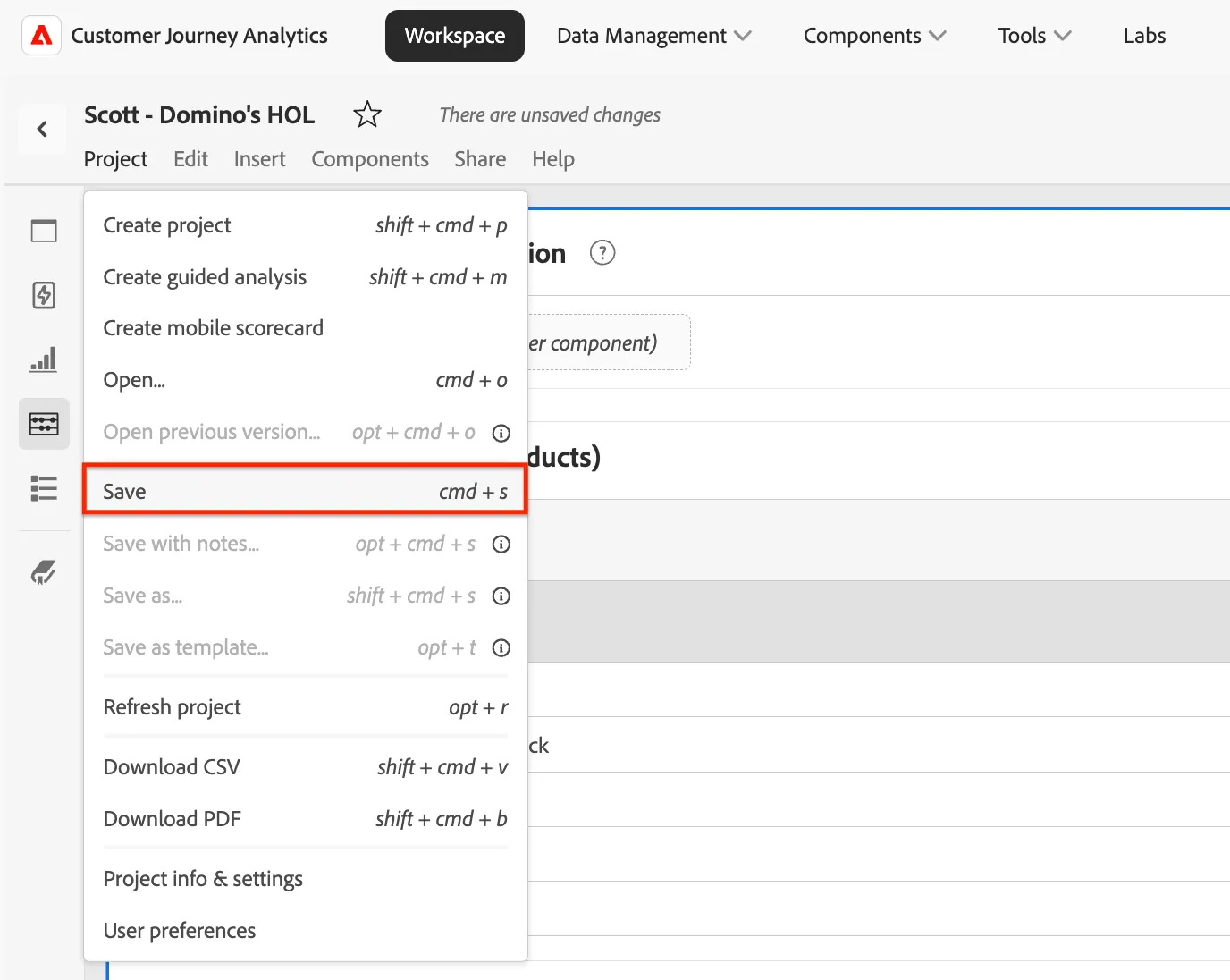Open the Edit menu
Screen dimensions: 1230x980
tap(190, 159)
